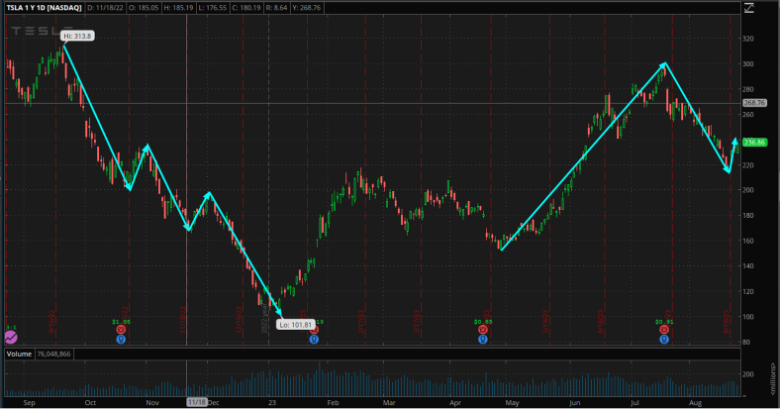Click the May label on time axis
The height and width of the screenshot is (410, 780).
coord(512,403)
